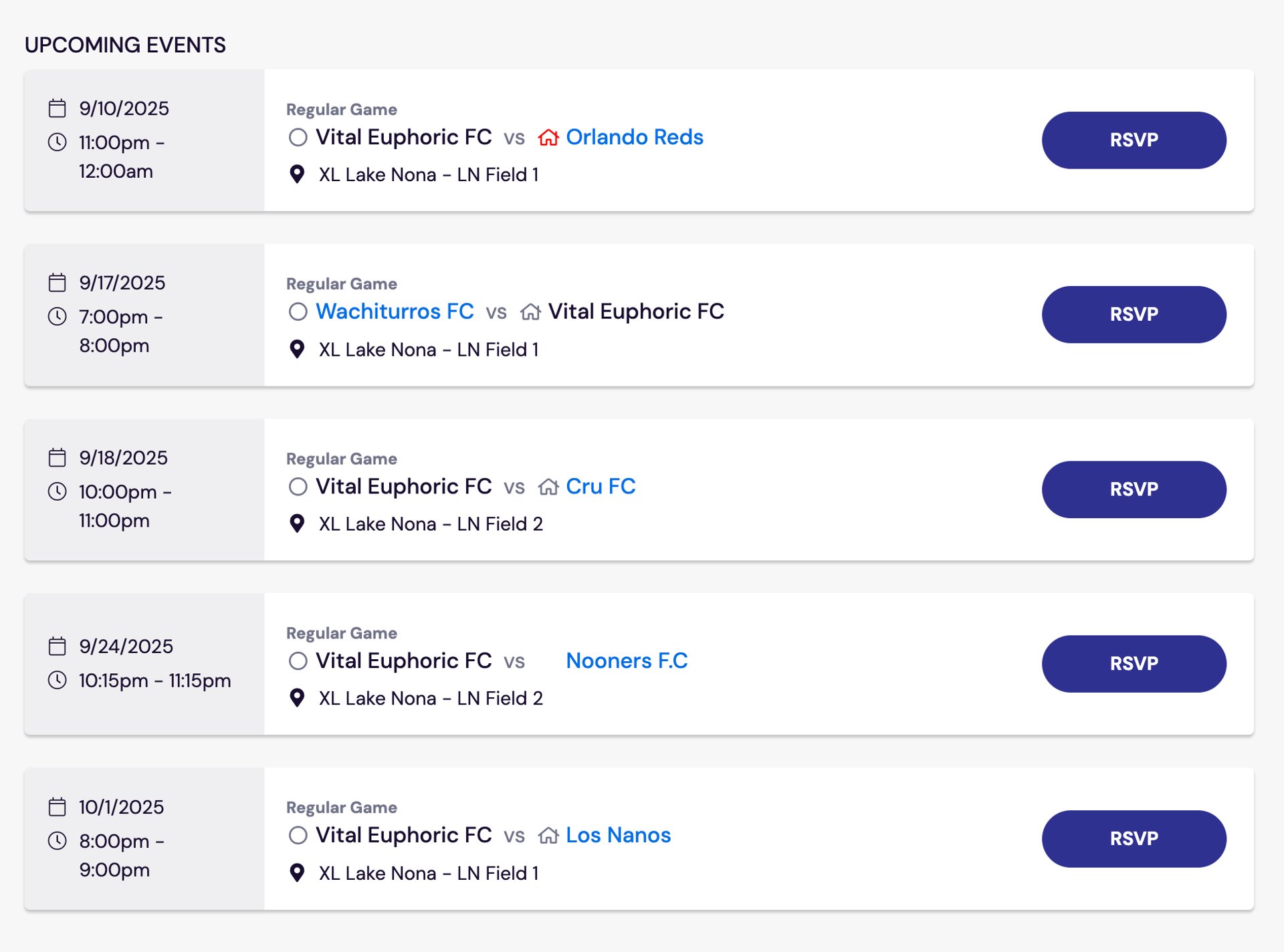This screenshot has height=952, width=1284.
Task: Click the clock icon beside 10:15pm – 11:15pm
Action: [x=58, y=681]
